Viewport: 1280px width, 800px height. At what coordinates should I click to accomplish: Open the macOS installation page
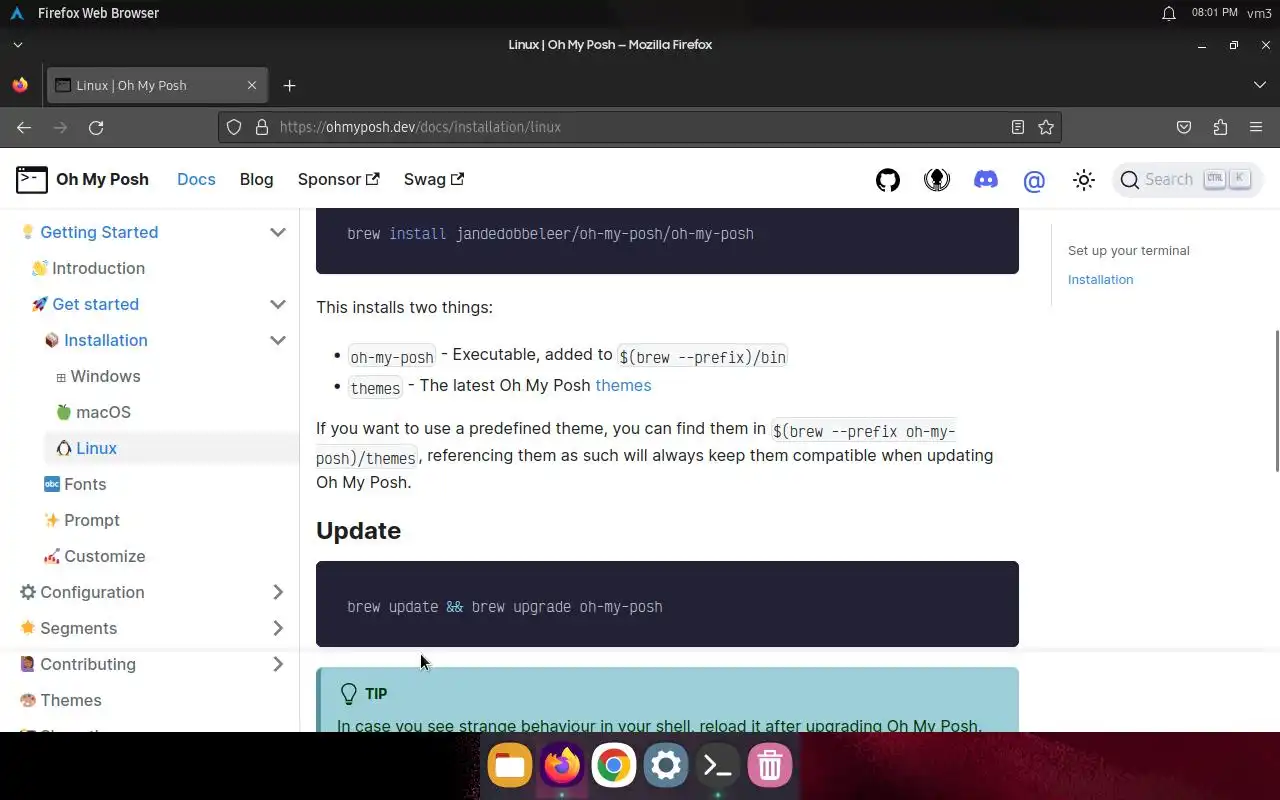(103, 412)
